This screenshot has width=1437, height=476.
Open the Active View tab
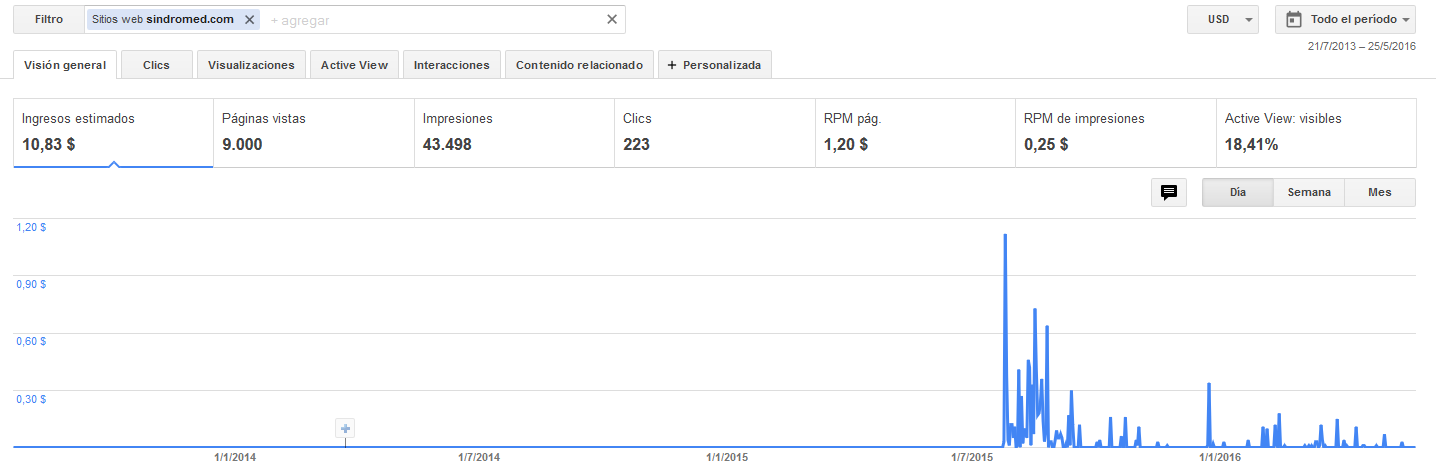354,65
